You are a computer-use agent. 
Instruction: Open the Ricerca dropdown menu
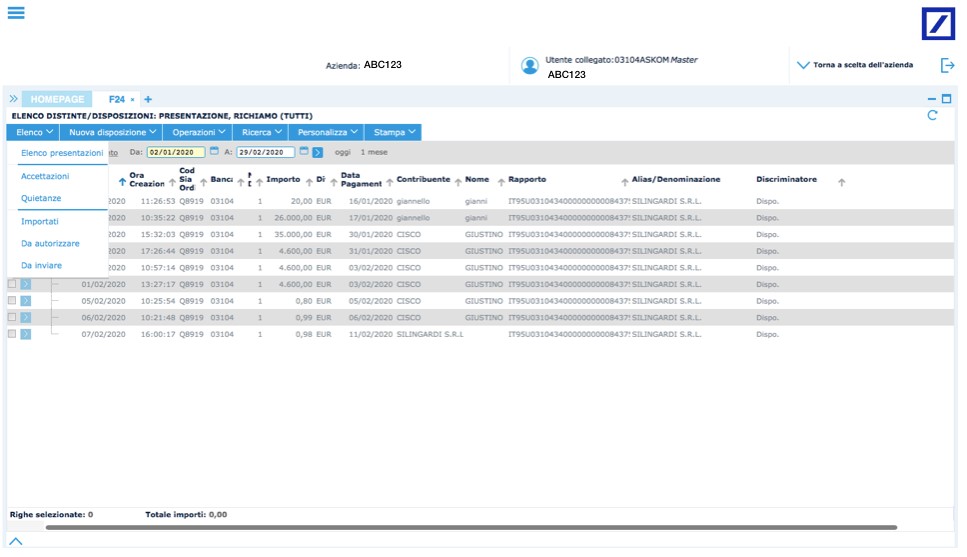pos(261,133)
